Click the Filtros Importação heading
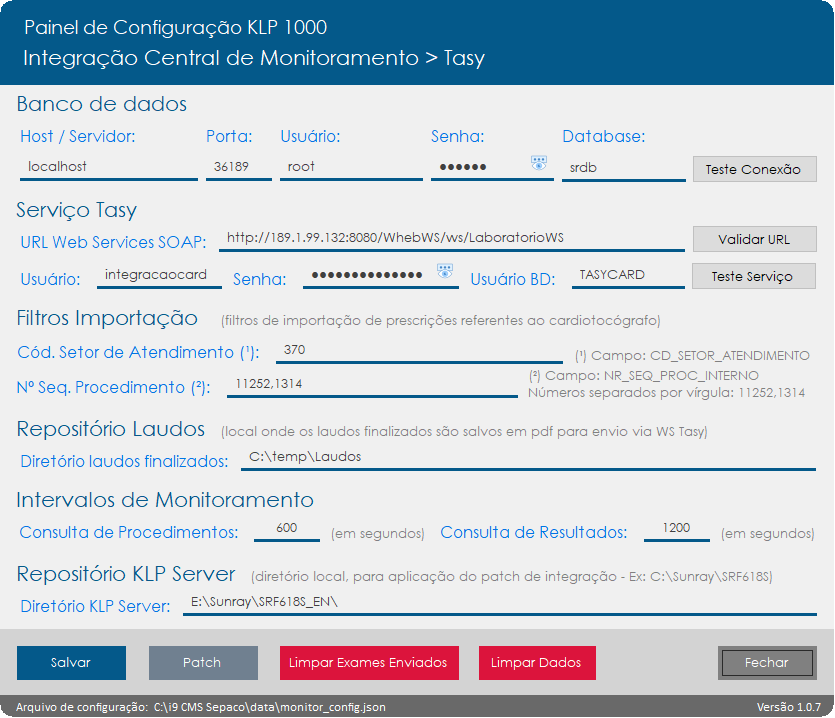835x718 pixels. [107, 319]
